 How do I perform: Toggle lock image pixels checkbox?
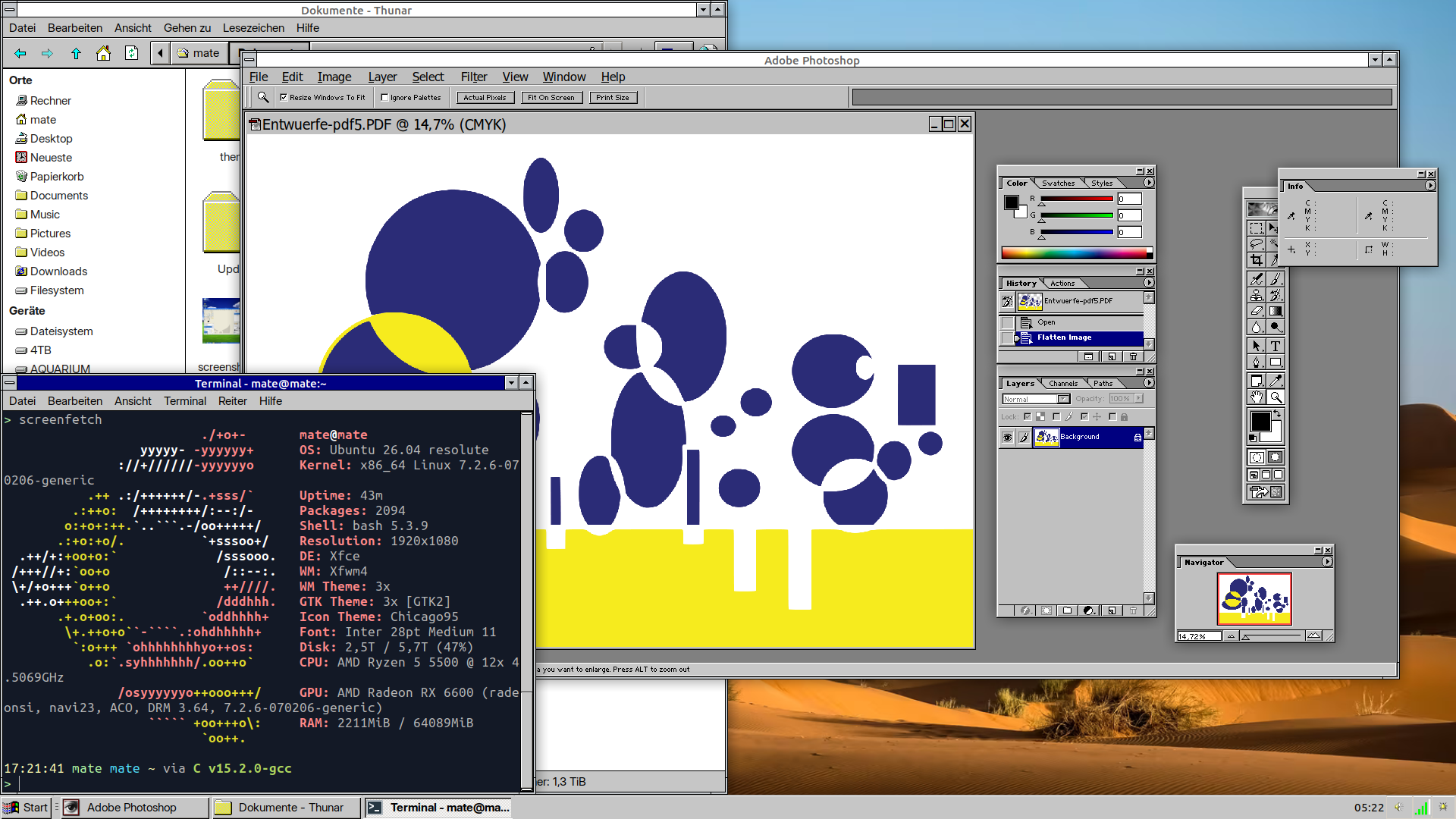(x=1056, y=417)
